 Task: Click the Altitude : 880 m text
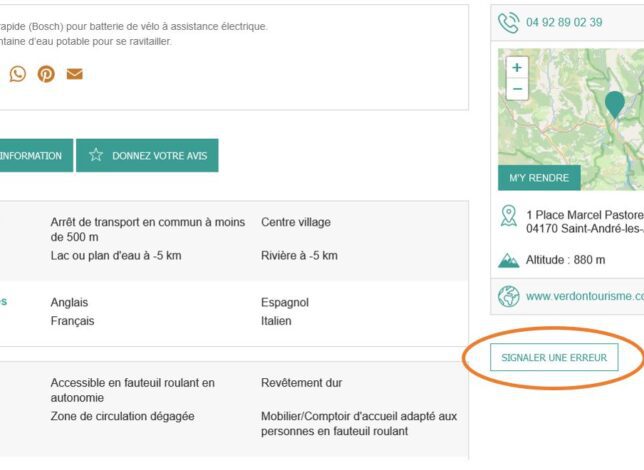point(566,260)
